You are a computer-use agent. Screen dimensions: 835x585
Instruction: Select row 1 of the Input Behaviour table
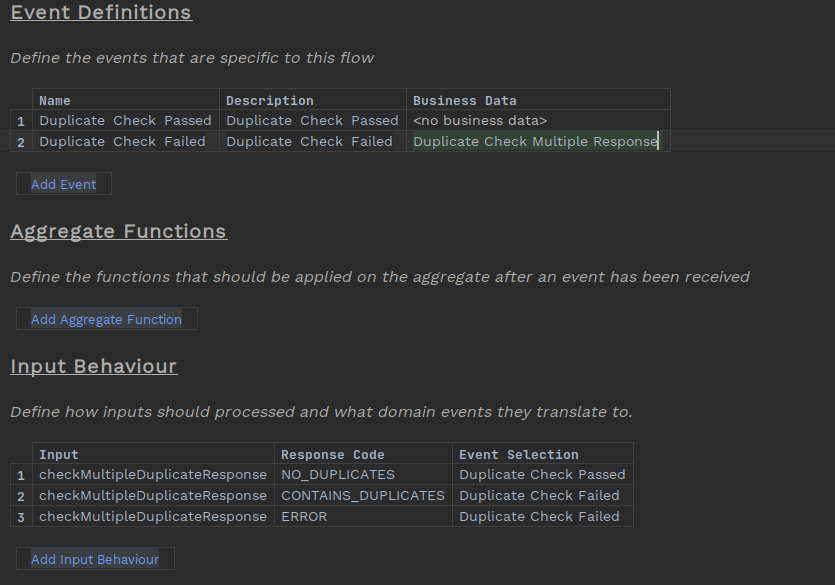(x=20, y=474)
